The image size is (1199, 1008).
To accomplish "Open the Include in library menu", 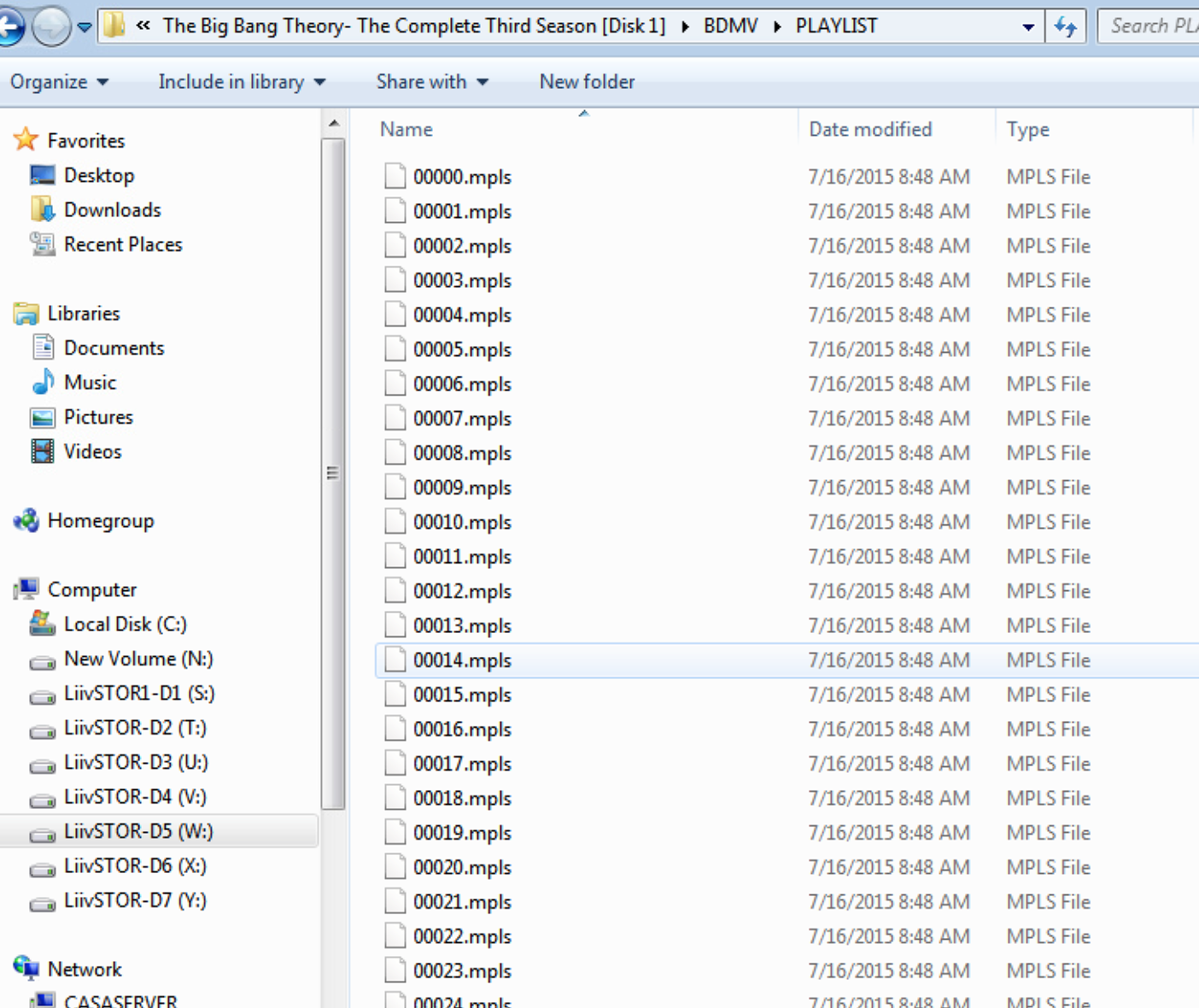I will point(242,82).
